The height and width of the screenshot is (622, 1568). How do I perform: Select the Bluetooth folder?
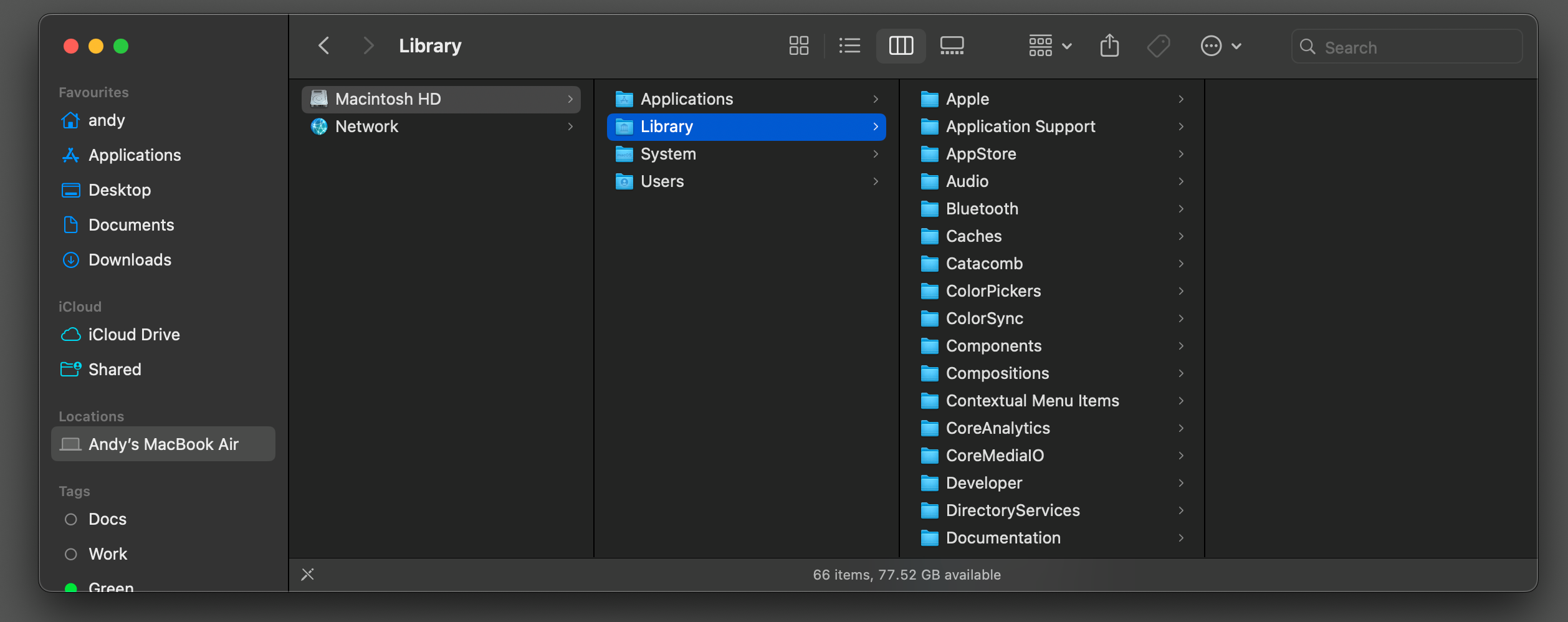pos(1052,209)
